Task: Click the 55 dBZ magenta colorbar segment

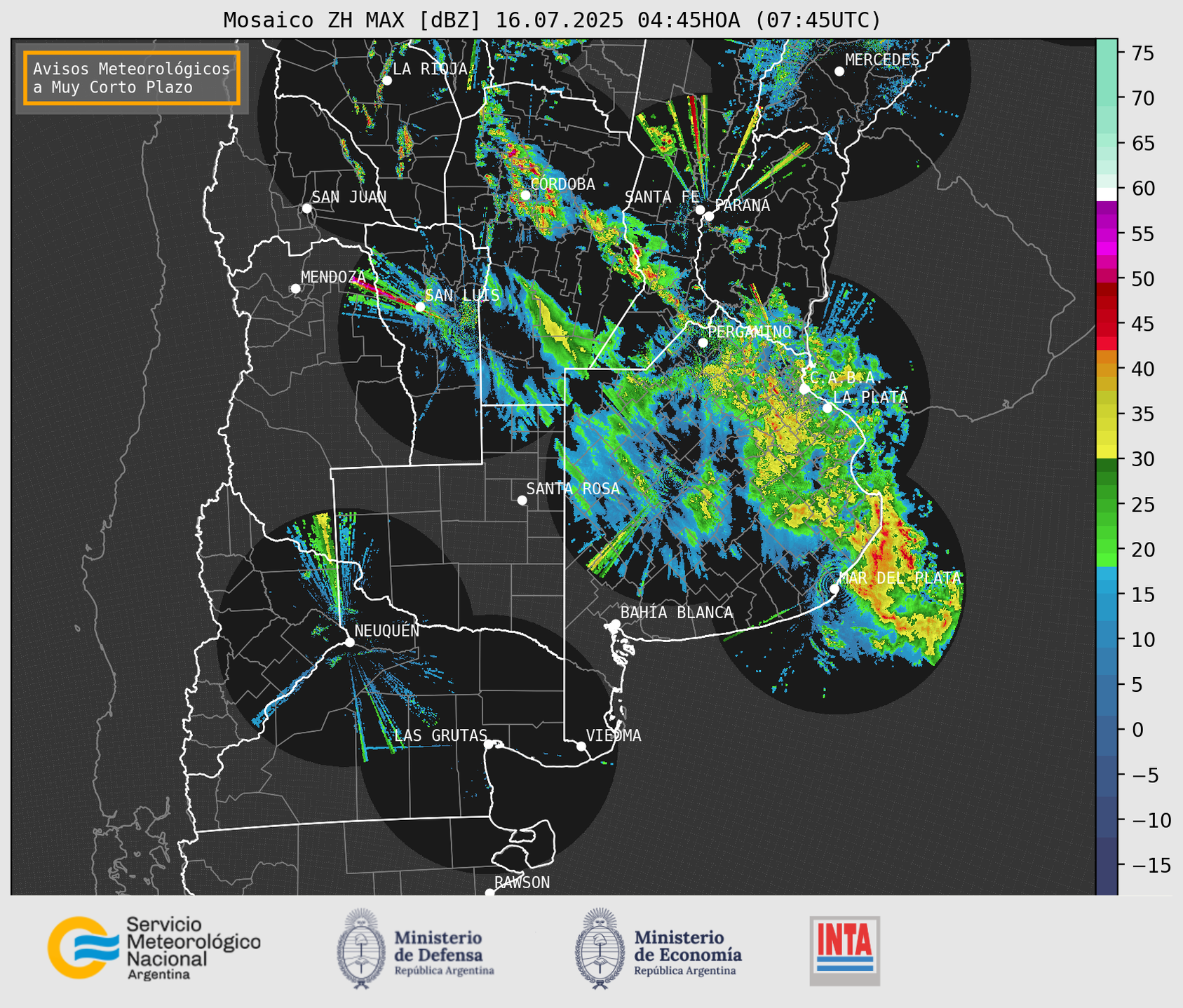Action: (x=1107, y=234)
